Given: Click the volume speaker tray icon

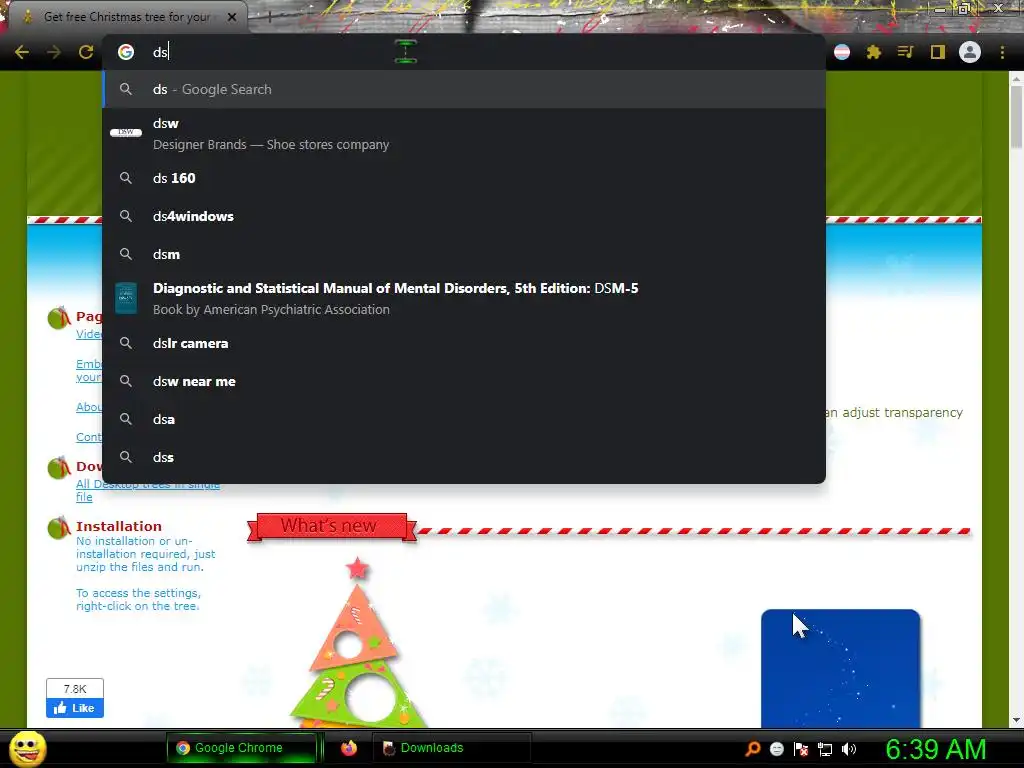Looking at the screenshot, I should tap(849, 749).
